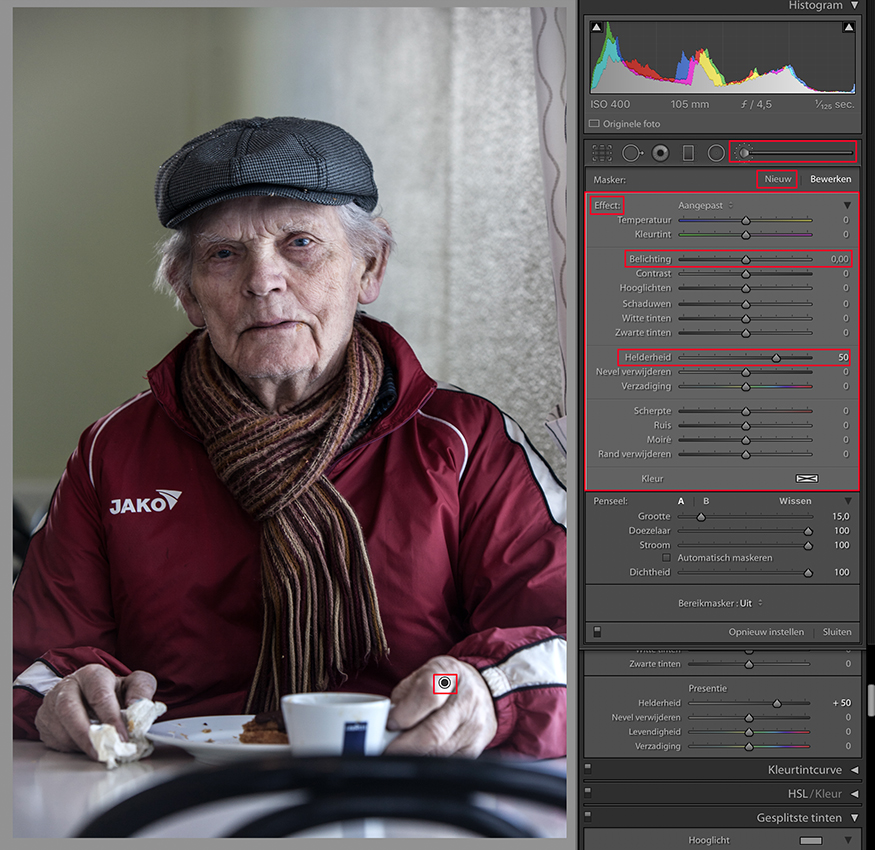Open the Effect preset dropdown Aangepast
The image size is (875, 850).
[x=705, y=205]
